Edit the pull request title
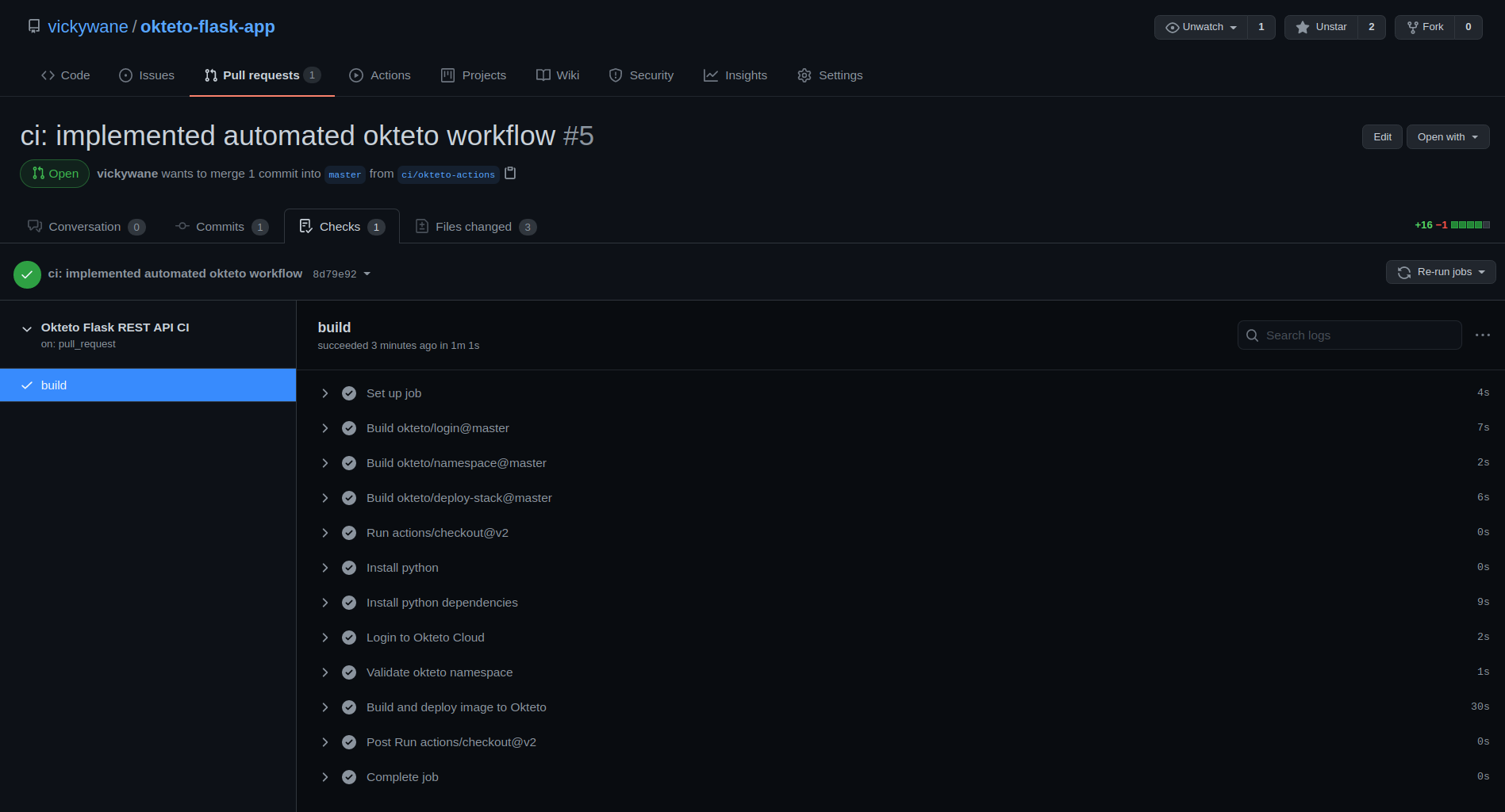This screenshot has height=812, width=1505. 1382,136
